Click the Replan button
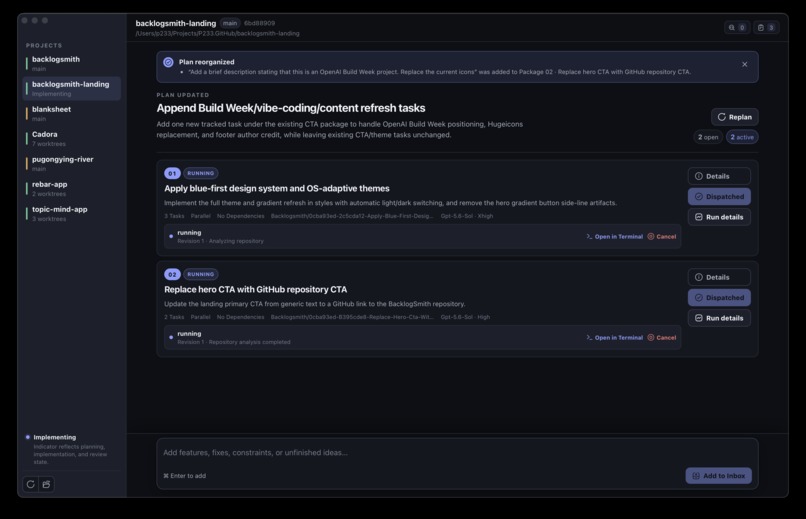The image size is (806, 519). tap(735, 117)
